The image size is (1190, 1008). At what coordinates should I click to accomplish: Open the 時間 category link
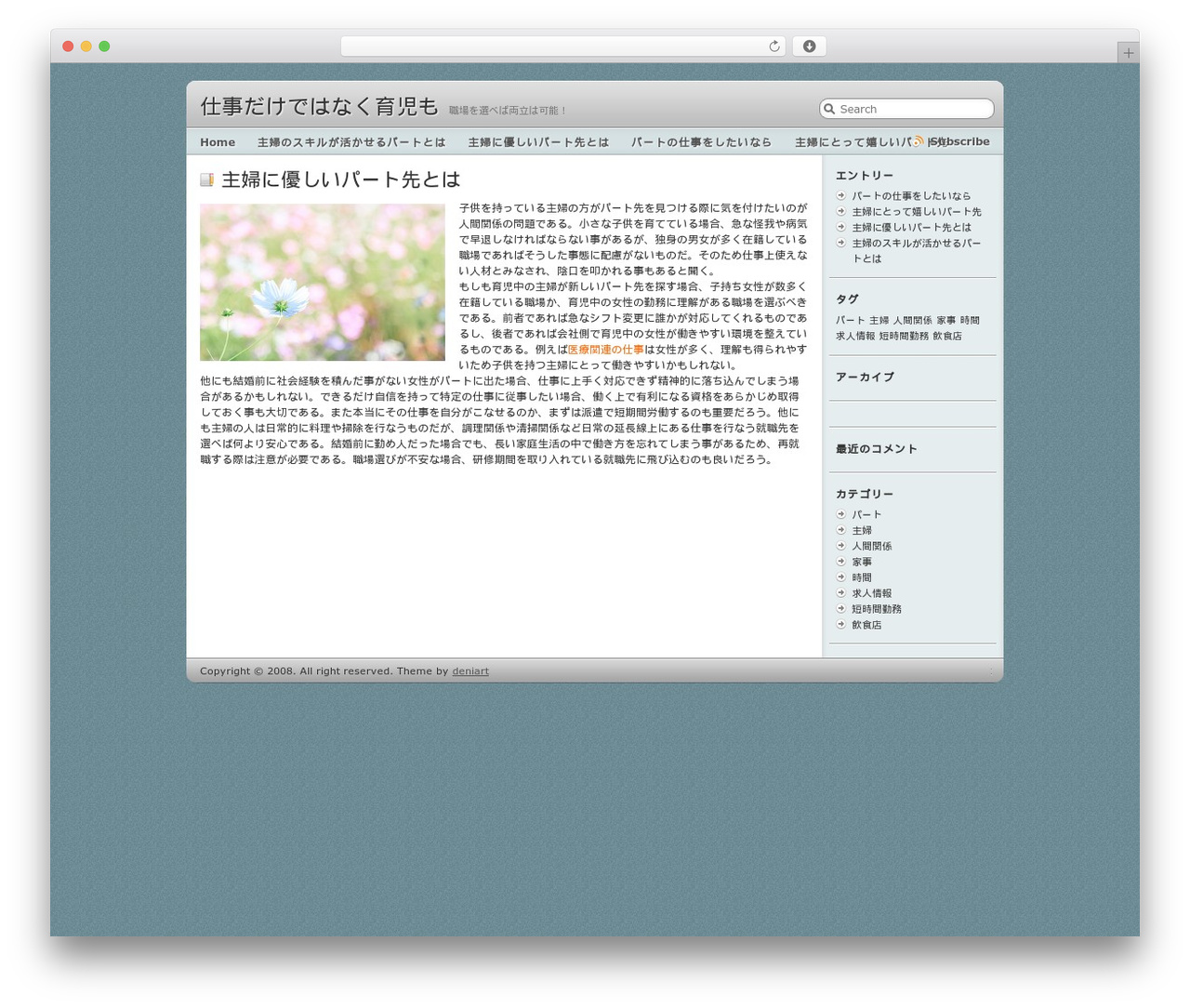pos(862,578)
